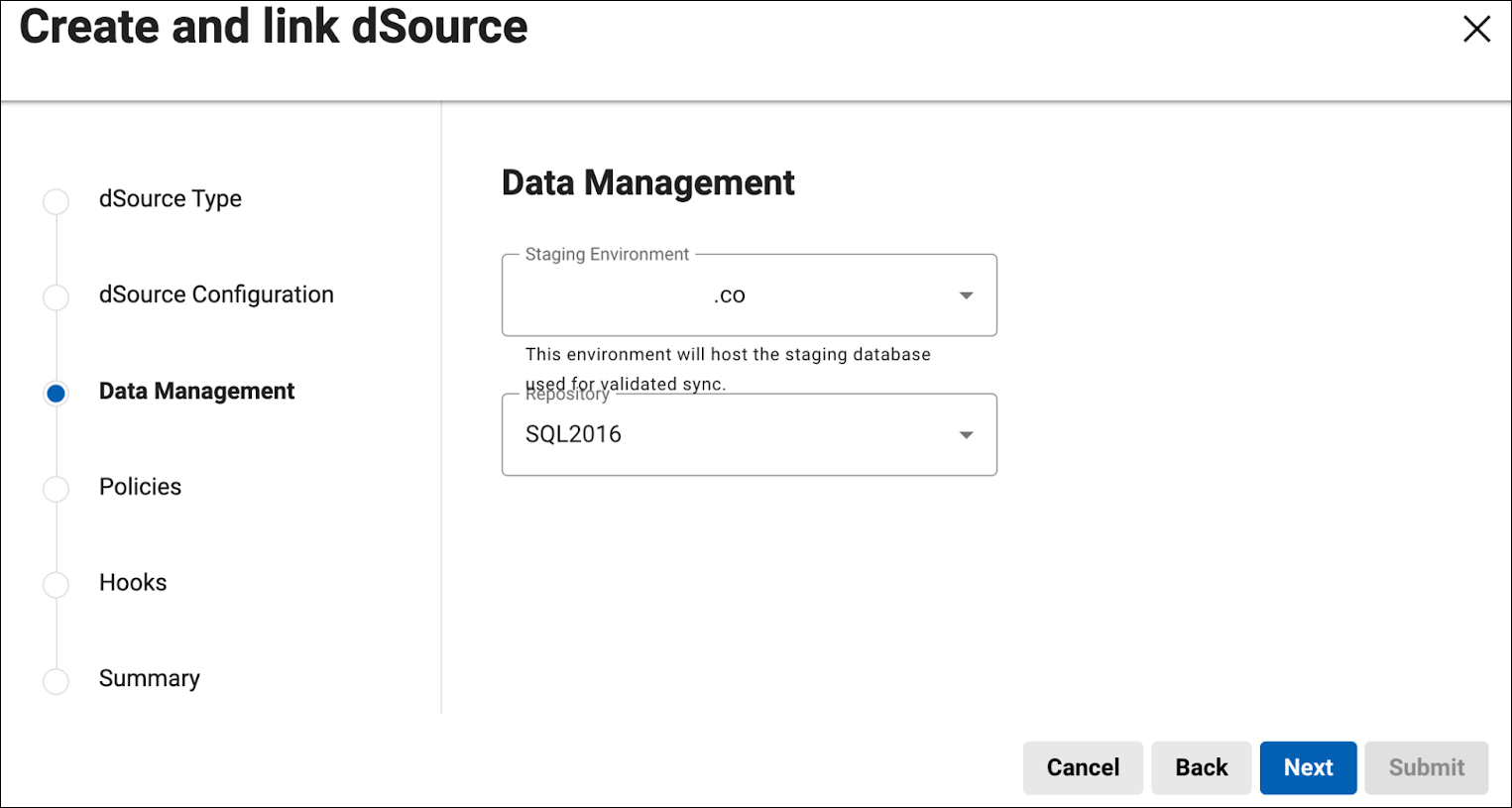Click the Staging Environment field value
Screen dimensions: 1512x808
(x=729, y=295)
